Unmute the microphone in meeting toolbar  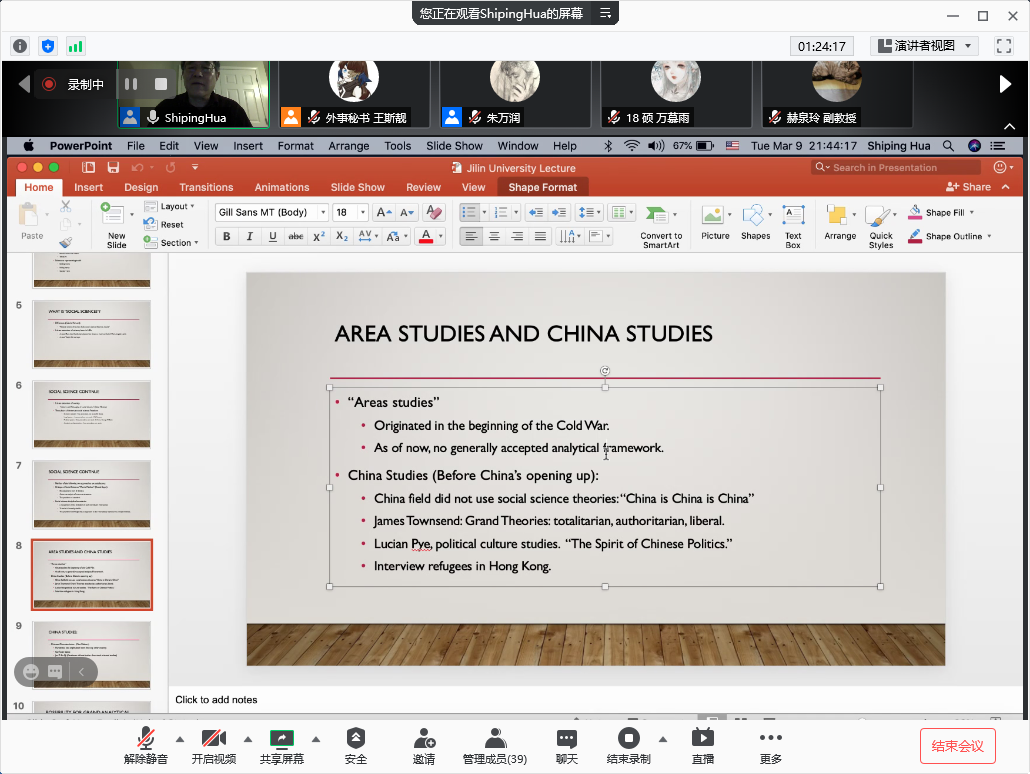click(146, 739)
